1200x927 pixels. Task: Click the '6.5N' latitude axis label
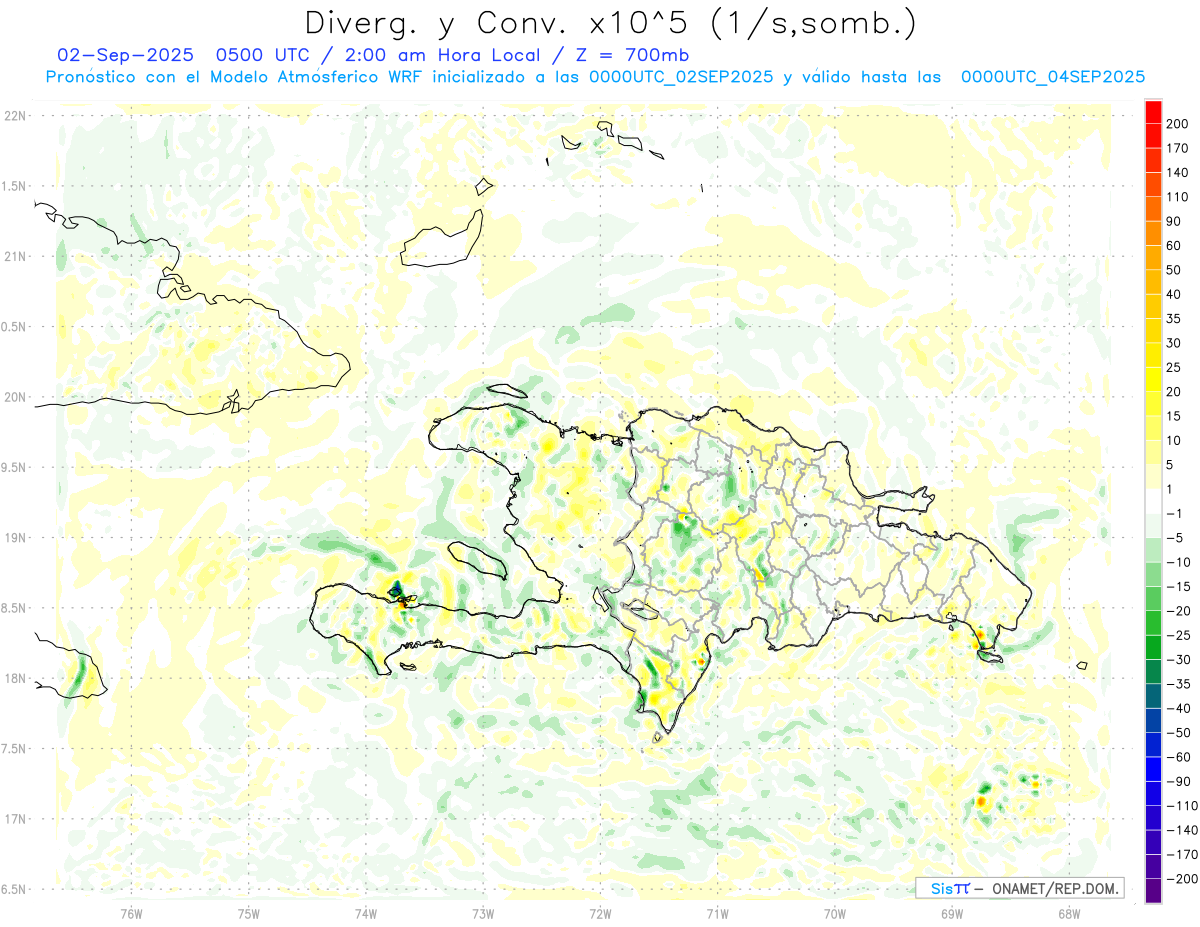[15, 888]
